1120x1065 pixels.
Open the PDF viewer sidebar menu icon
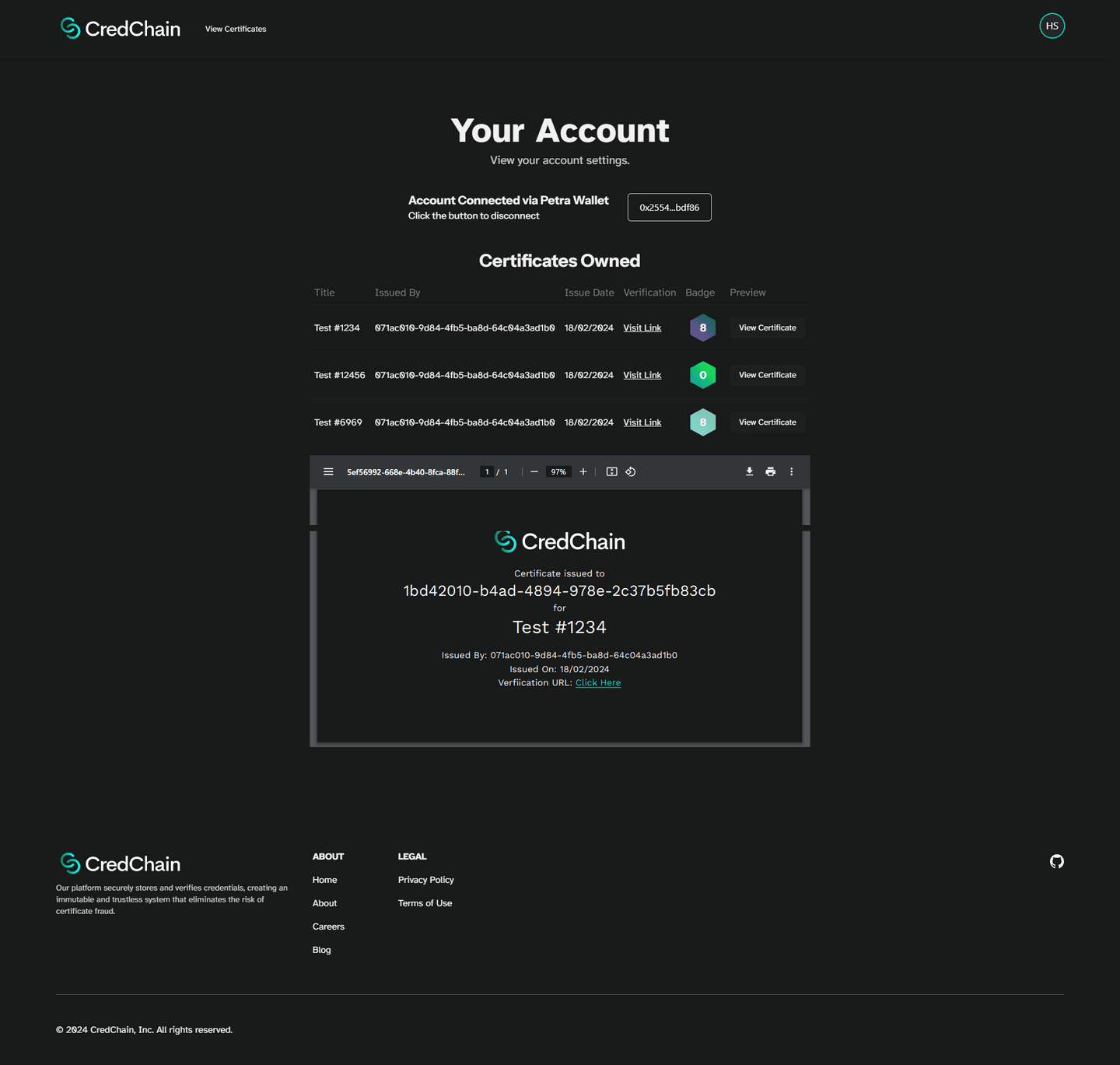(x=328, y=471)
